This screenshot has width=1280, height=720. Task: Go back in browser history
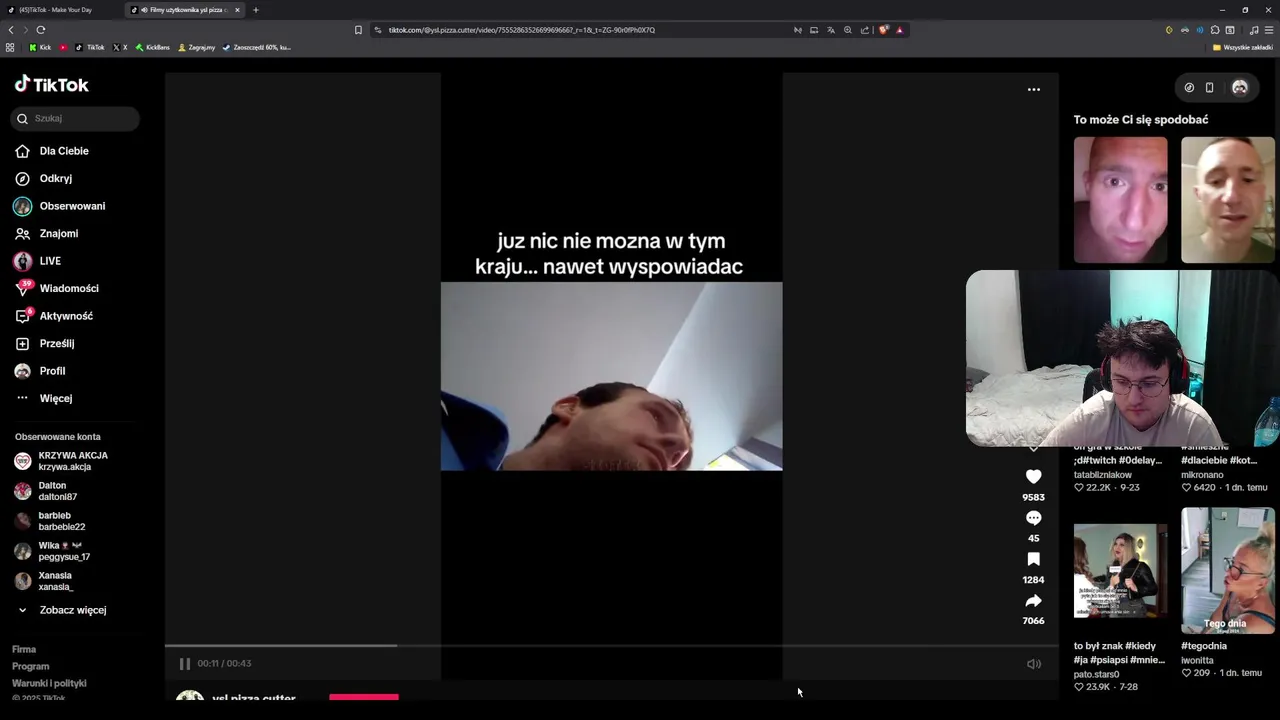tap(11, 30)
